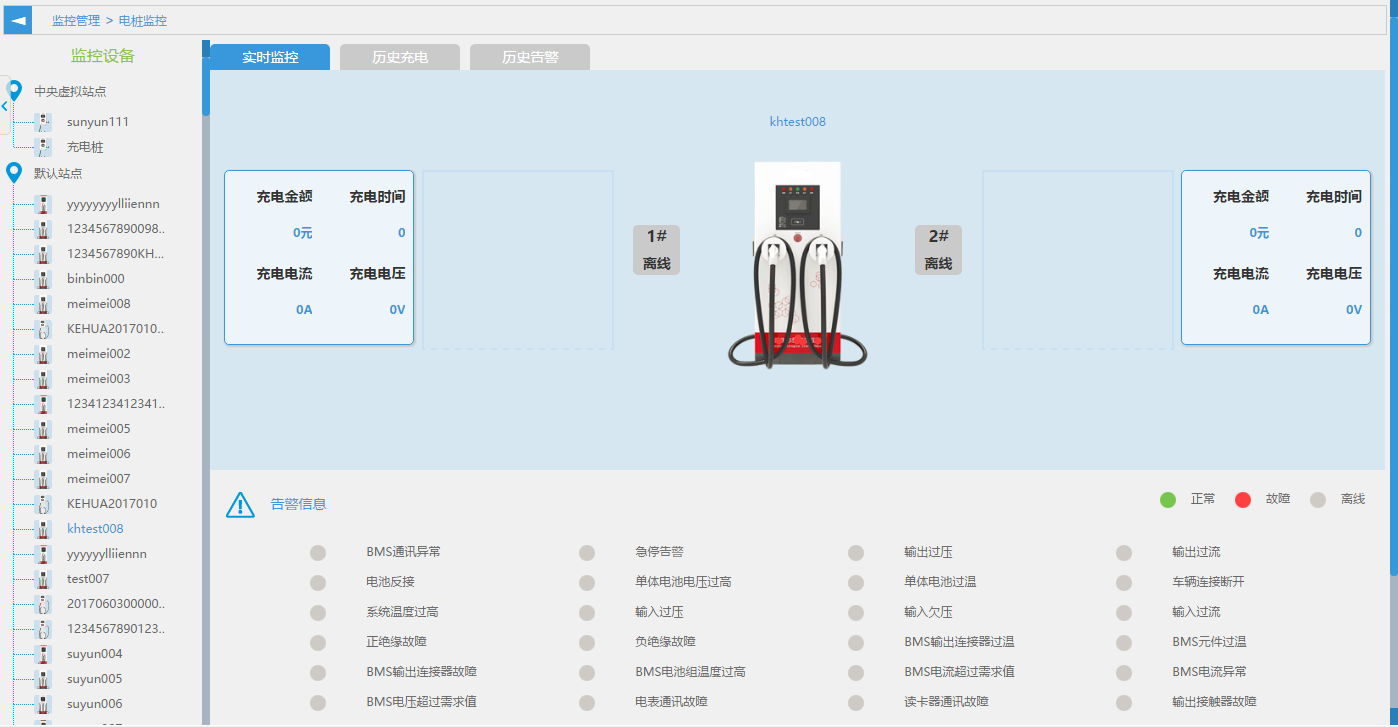Click charger icon beside 充电桩
This screenshot has width=1398, height=727.
[43, 147]
